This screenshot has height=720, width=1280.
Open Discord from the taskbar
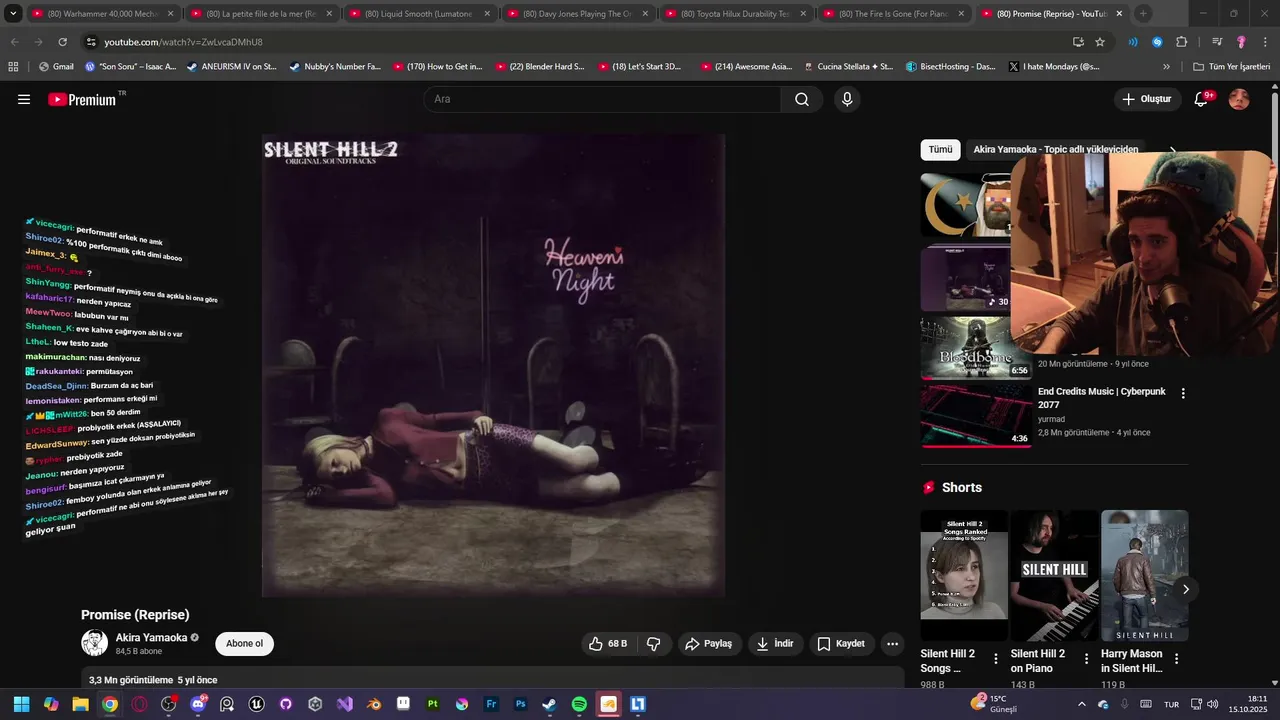[198, 704]
